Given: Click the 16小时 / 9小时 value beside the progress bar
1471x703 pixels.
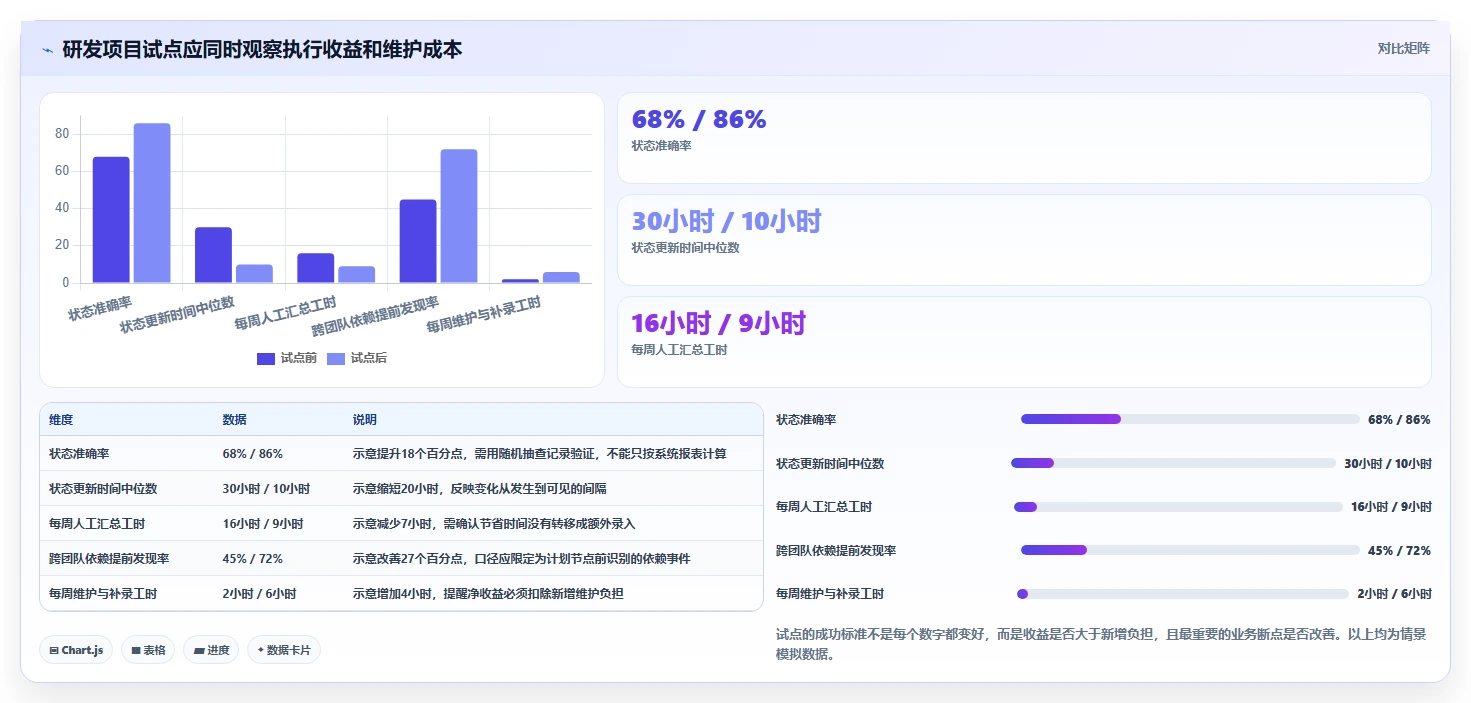Looking at the screenshot, I should pyautogui.click(x=1391, y=507).
